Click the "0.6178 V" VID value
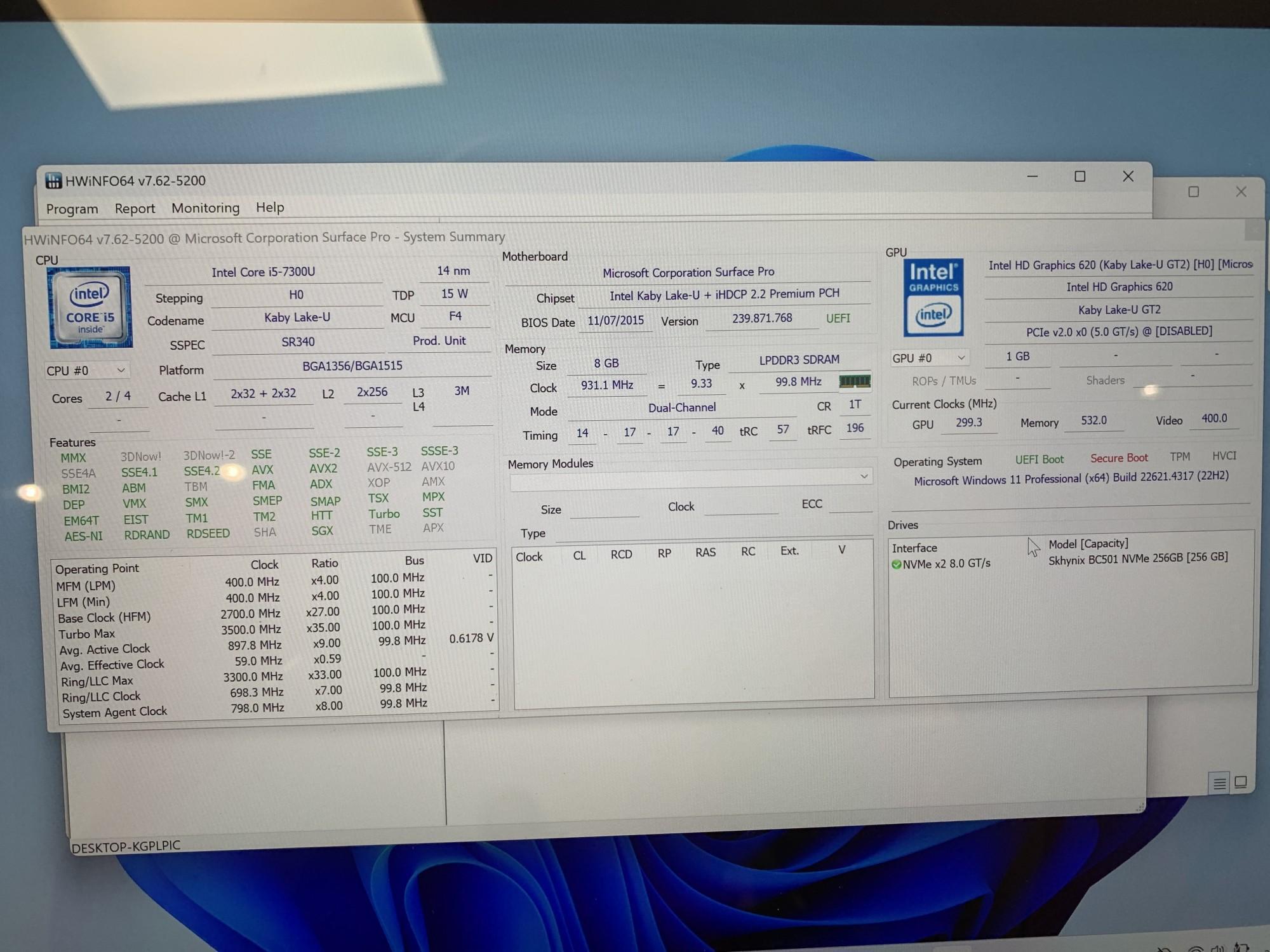The width and height of the screenshot is (1270, 952). point(471,638)
